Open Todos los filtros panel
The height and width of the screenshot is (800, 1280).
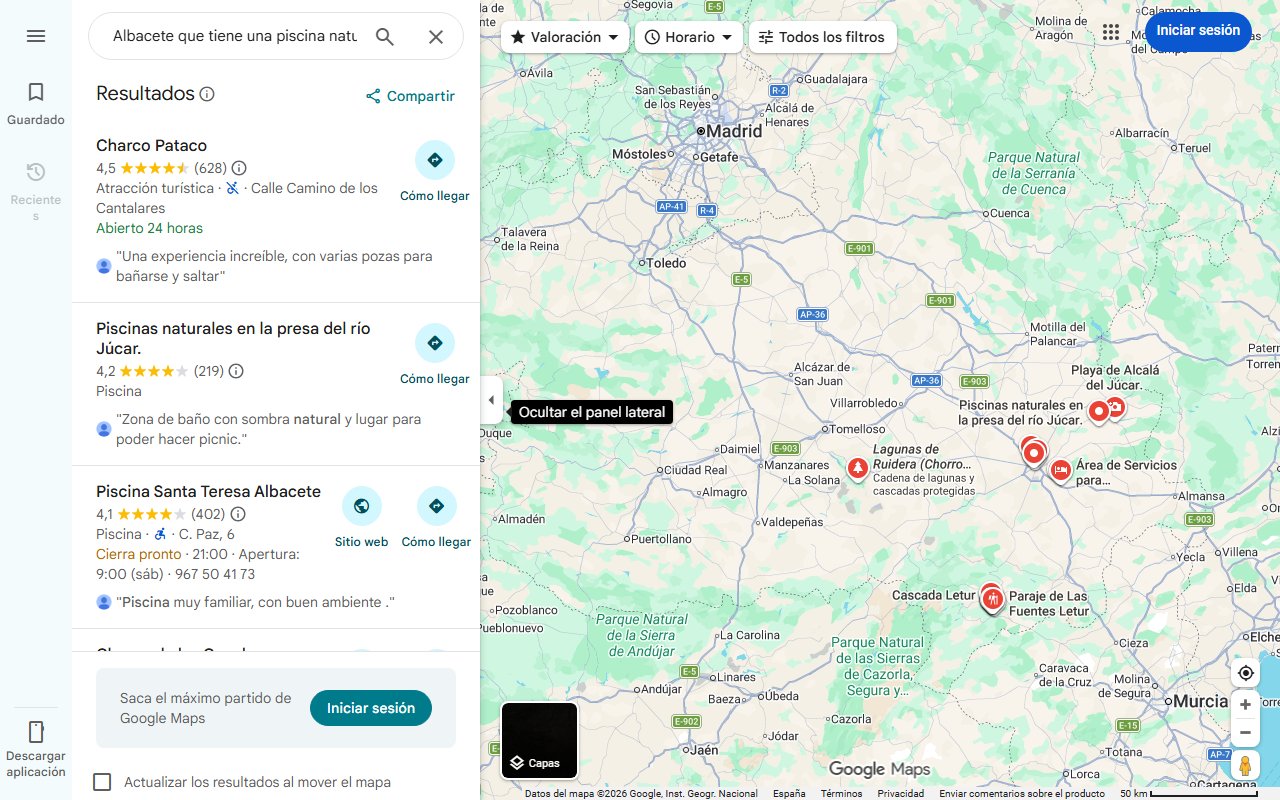[822, 37]
